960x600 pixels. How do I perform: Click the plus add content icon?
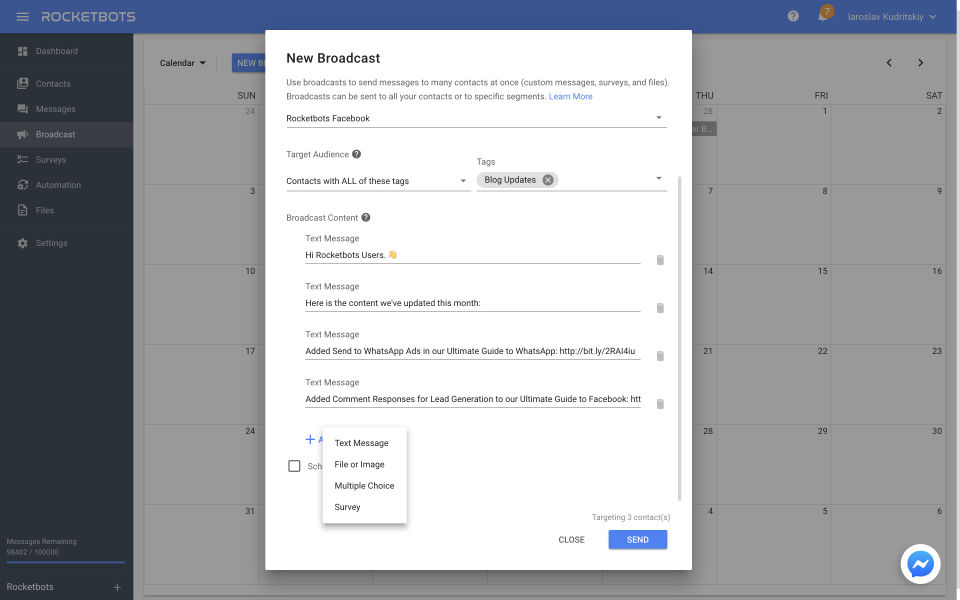pyautogui.click(x=310, y=439)
